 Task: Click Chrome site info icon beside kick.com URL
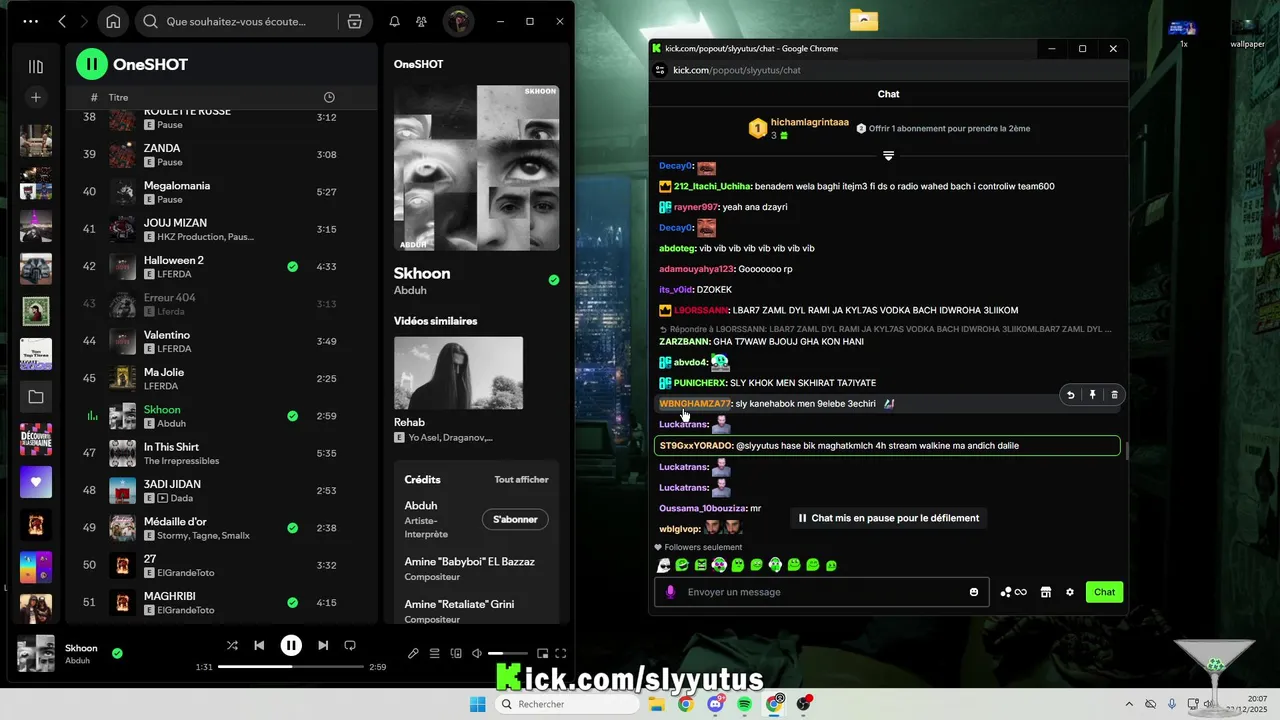[660, 70]
